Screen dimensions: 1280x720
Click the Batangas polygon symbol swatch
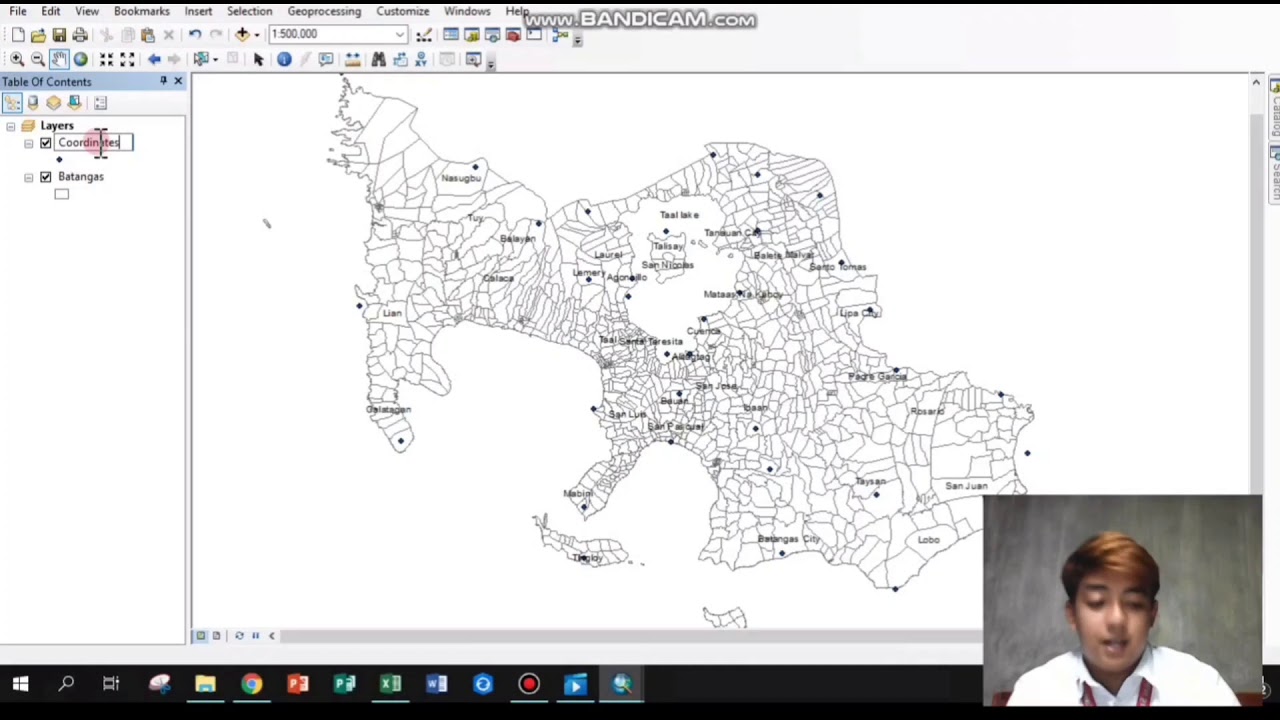(x=62, y=195)
